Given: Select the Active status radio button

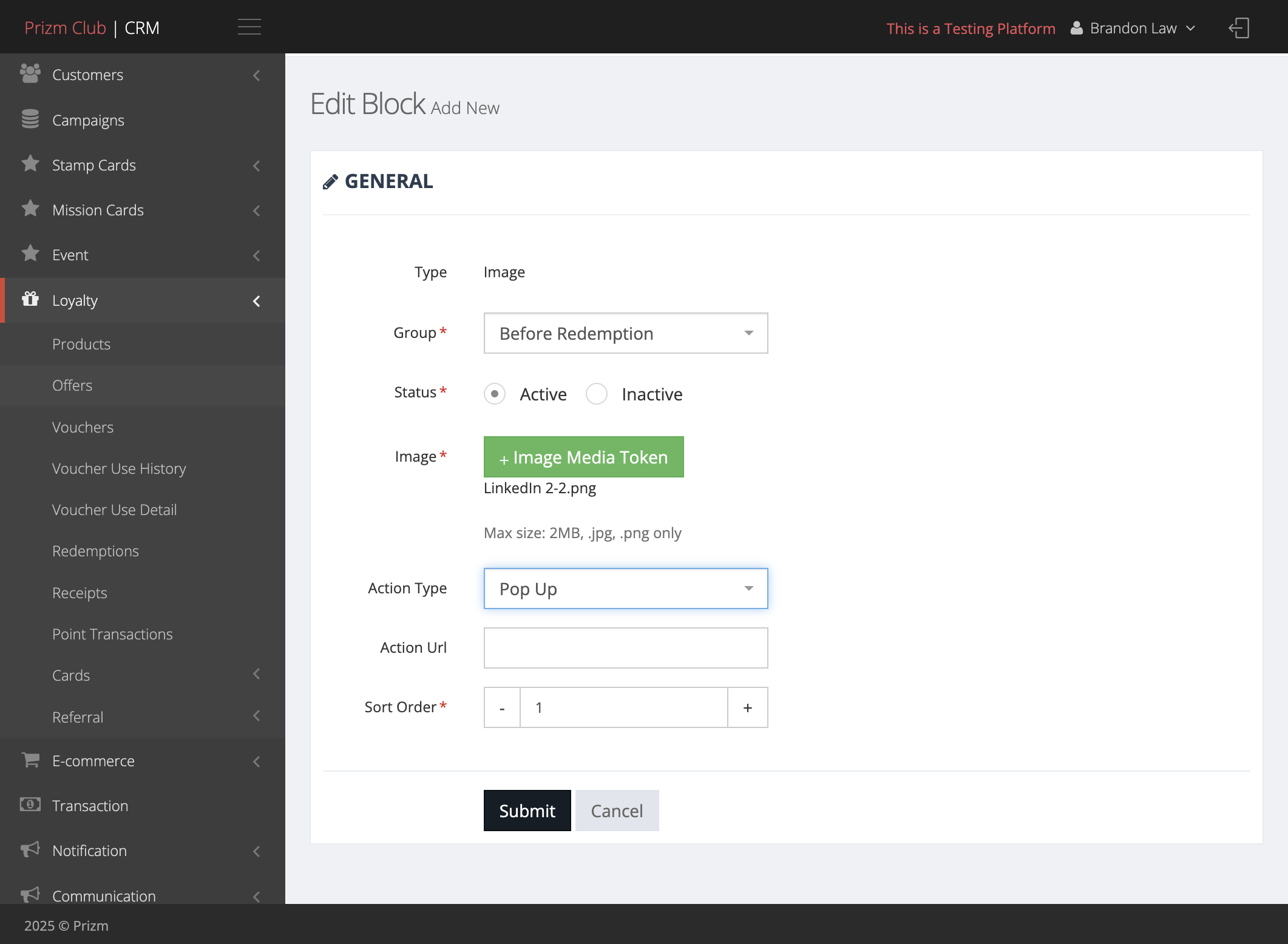Looking at the screenshot, I should (495, 394).
